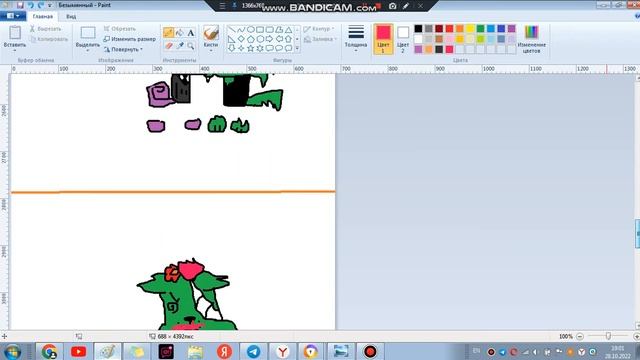Choose the five-point star shape
The height and width of the screenshot is (360, 640).
251,48
